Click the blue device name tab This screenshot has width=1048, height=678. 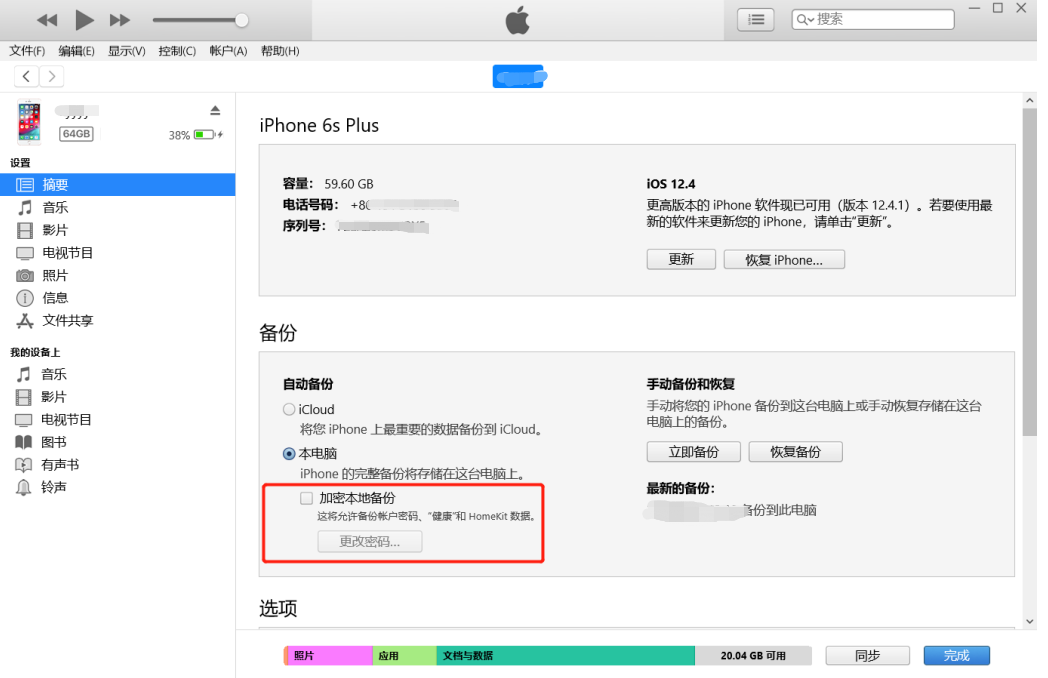[519, 76]
